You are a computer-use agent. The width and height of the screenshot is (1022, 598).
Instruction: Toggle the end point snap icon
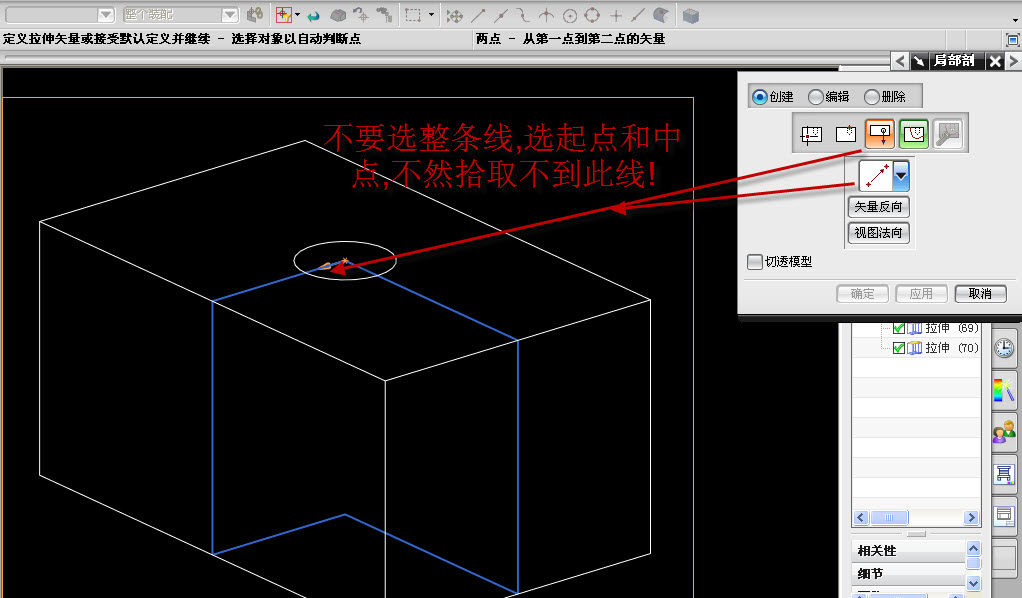[478, 15]
